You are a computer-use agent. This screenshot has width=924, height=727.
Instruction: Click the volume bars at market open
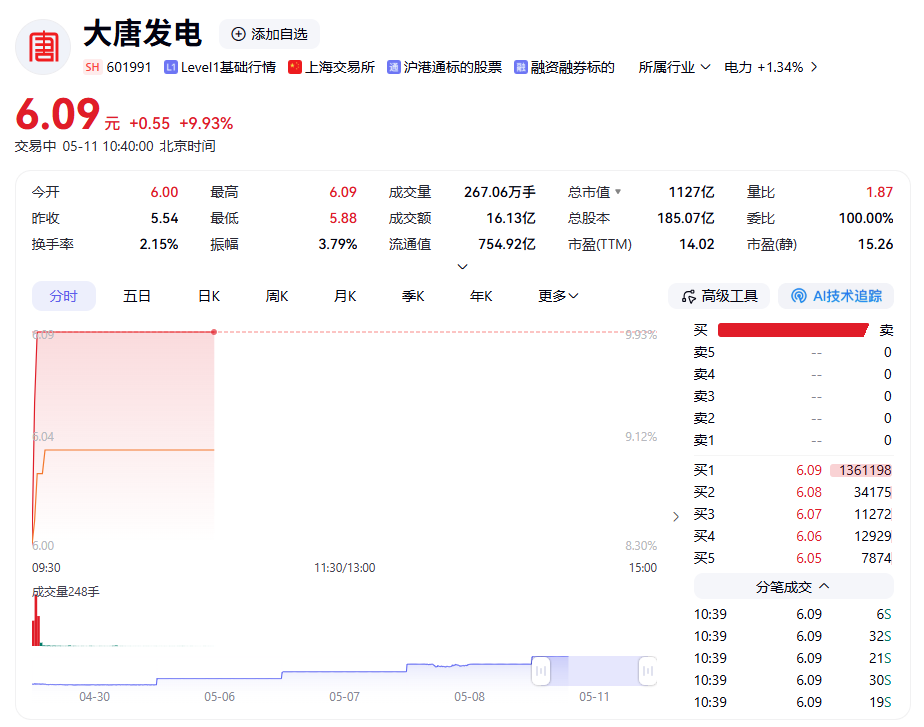coord(36,620)
